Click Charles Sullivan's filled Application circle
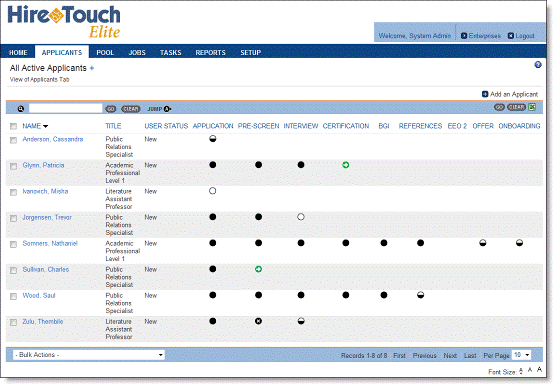 [x=212, y=269]
